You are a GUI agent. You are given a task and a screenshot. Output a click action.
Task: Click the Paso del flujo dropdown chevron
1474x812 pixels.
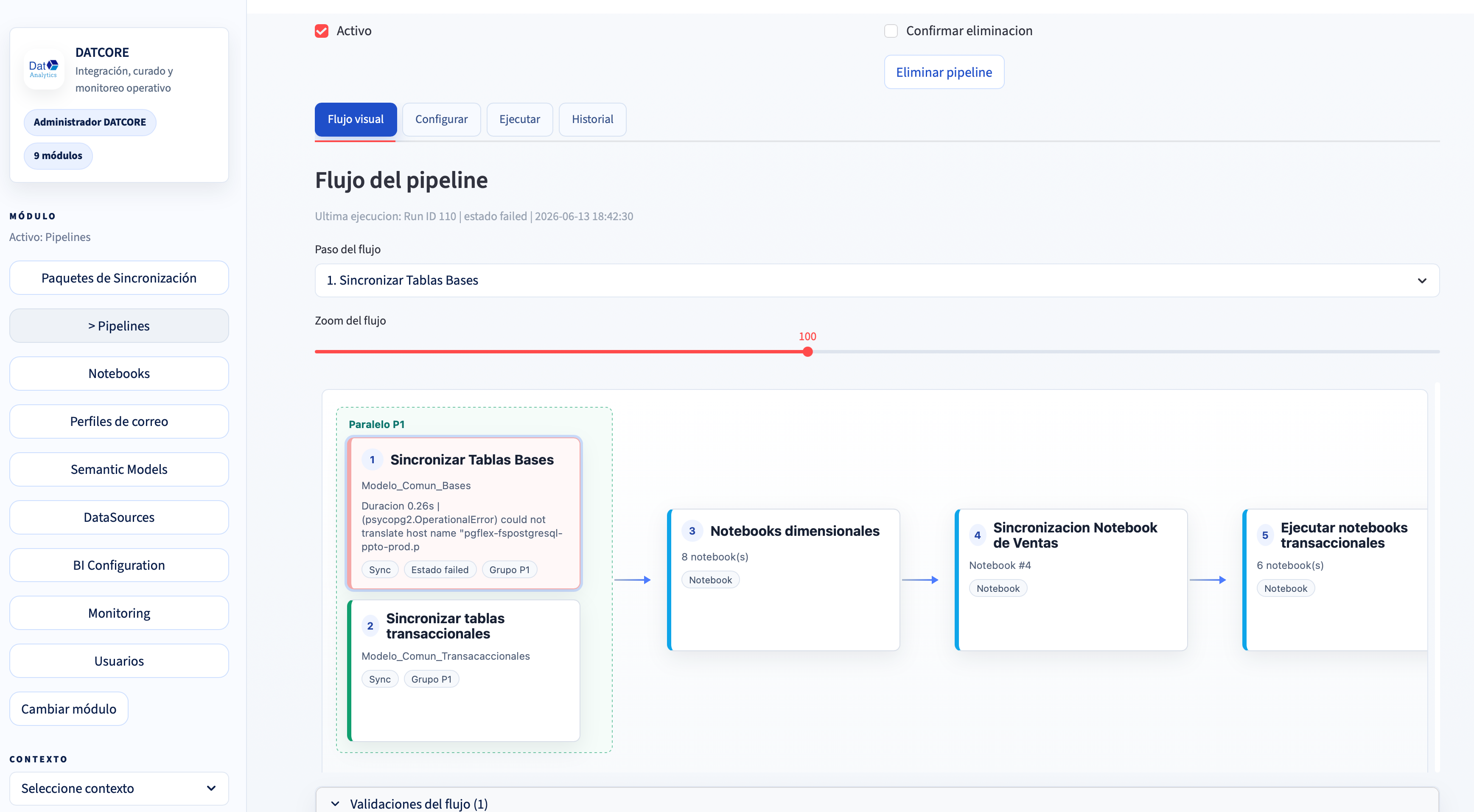click(x=1422, y=280)
